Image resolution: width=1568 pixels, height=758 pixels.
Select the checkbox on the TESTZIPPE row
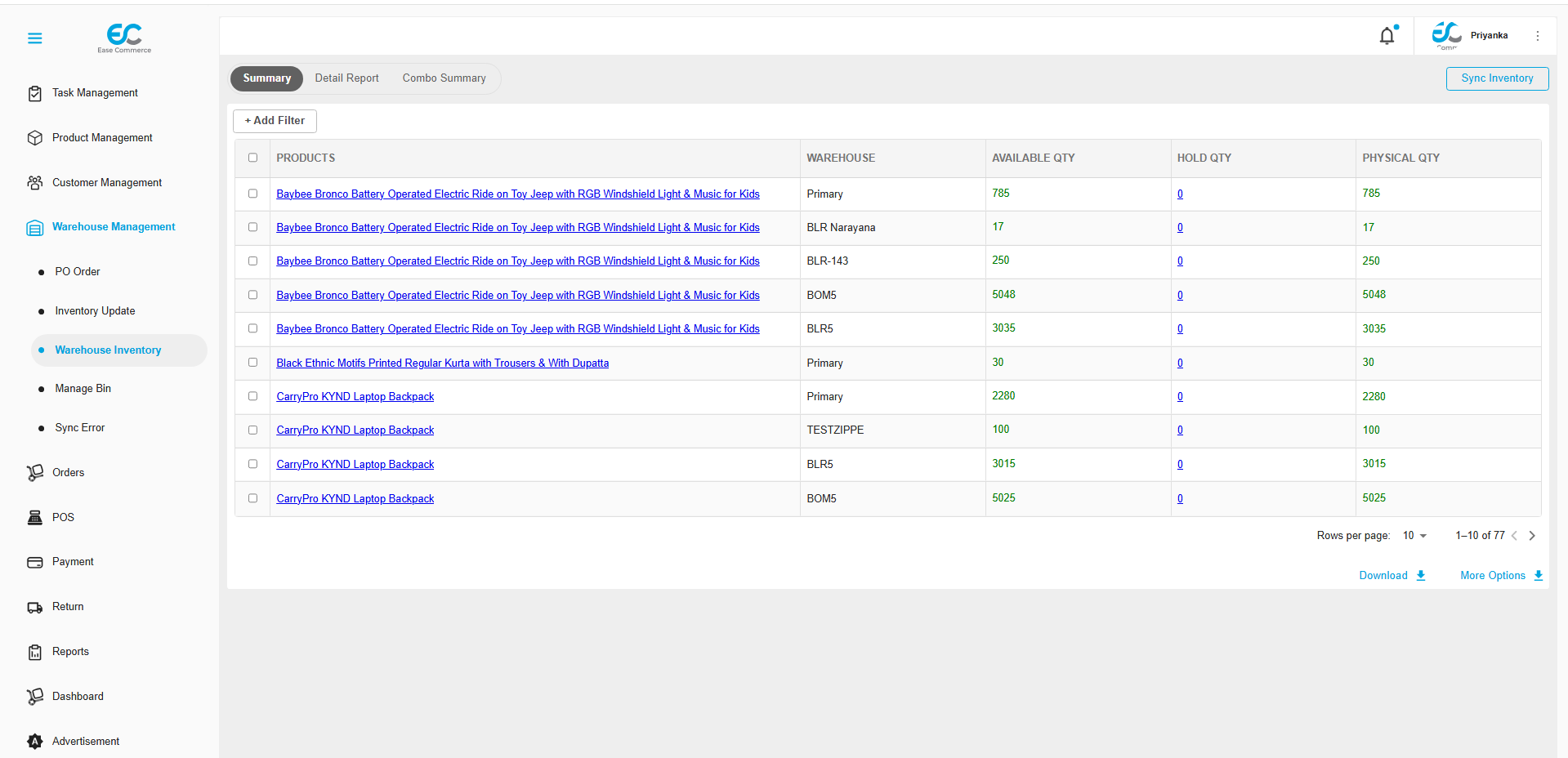coord(253,430)
